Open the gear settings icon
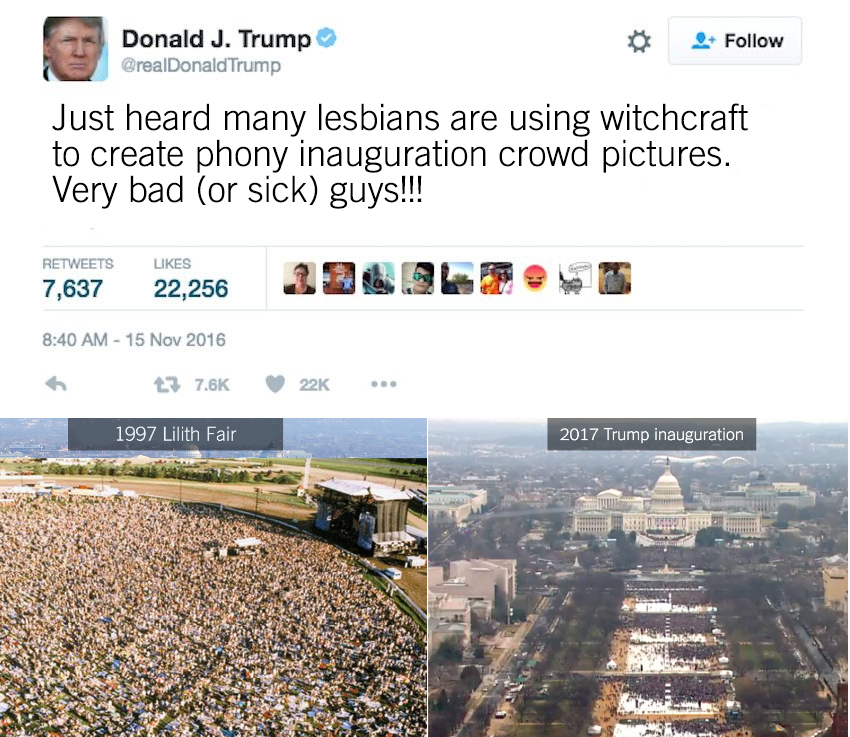The width and height of the screenshot is (850, 737). 639,42
